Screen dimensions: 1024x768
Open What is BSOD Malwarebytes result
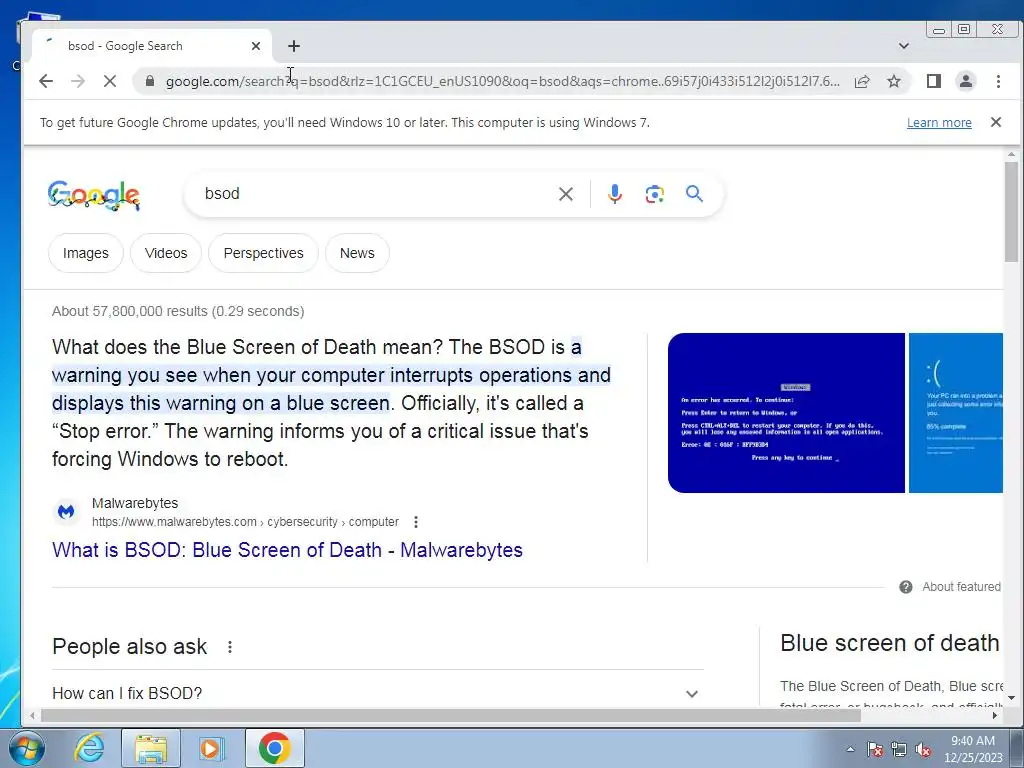(x=287, y=550)
